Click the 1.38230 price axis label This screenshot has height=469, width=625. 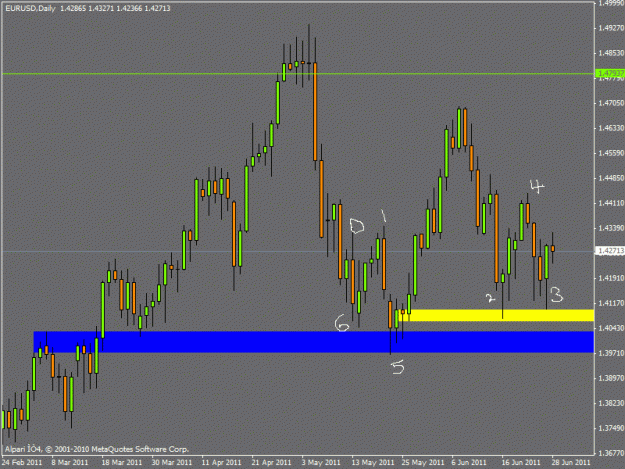(x=611, y=403)
